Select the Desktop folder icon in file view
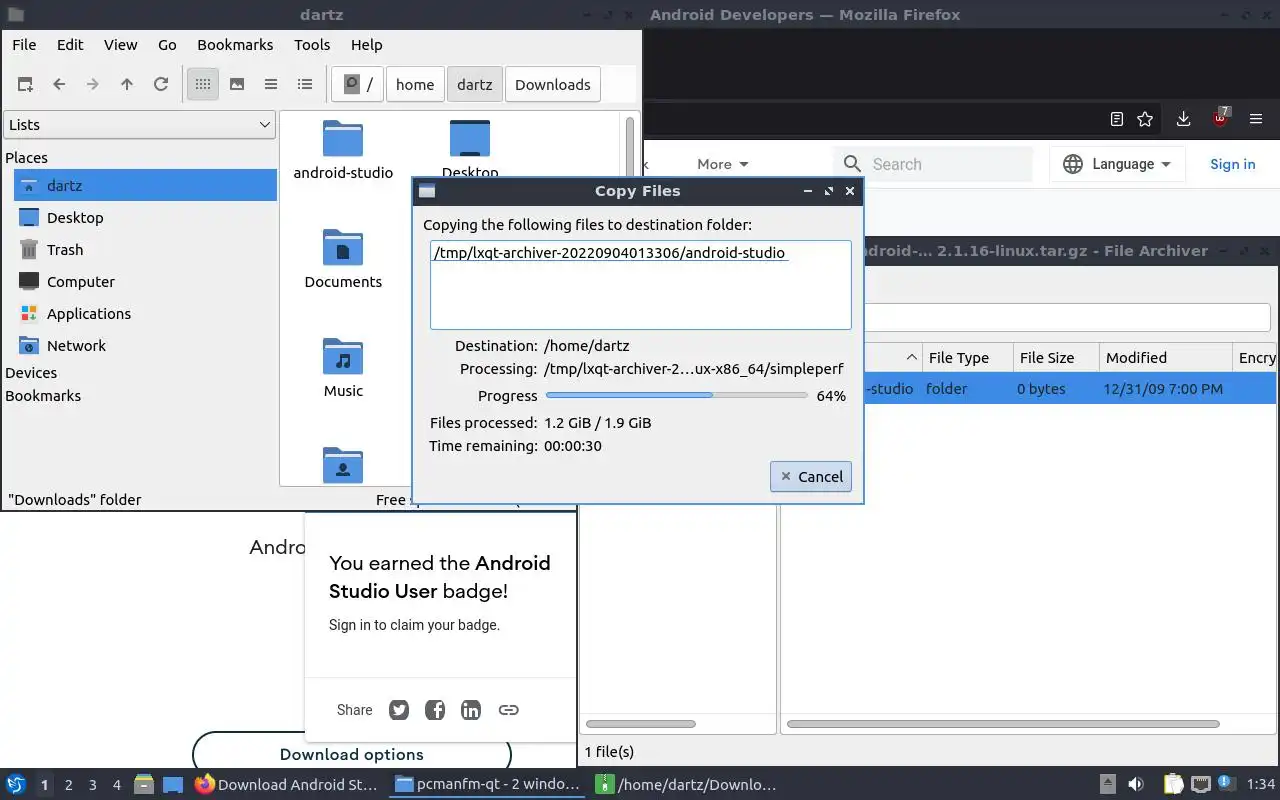 coord(470,139)
